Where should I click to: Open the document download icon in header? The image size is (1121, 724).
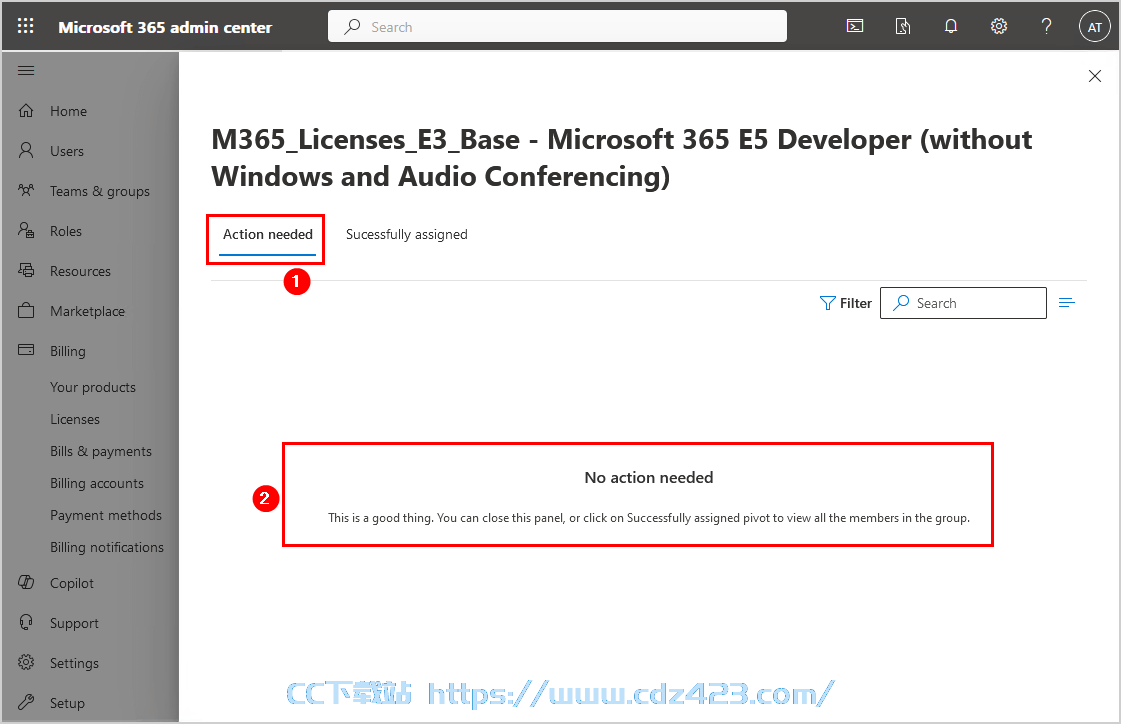pyautogui.click(x=903, y=26)
